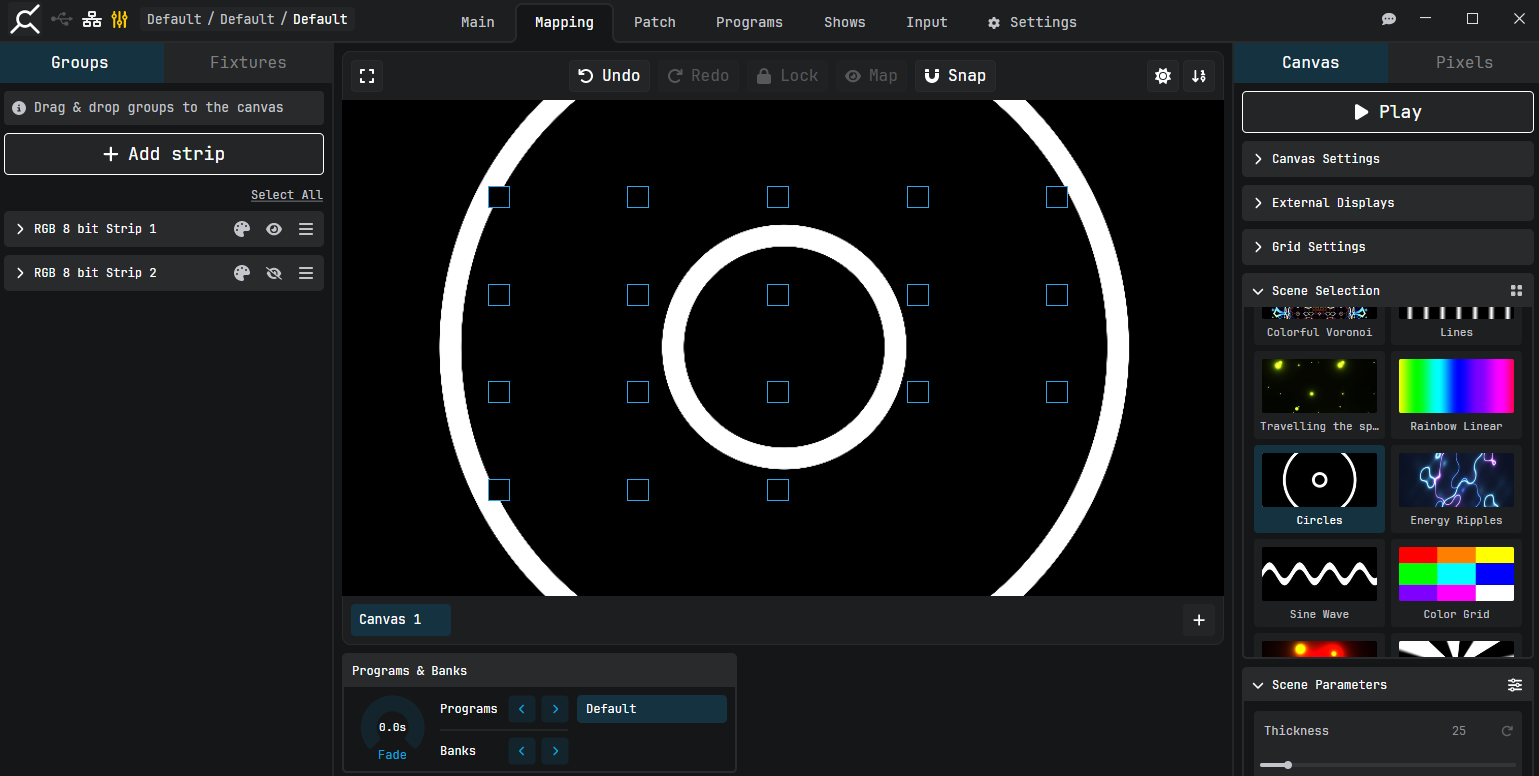Adjust the Thickness slider

click(1387, 765)
